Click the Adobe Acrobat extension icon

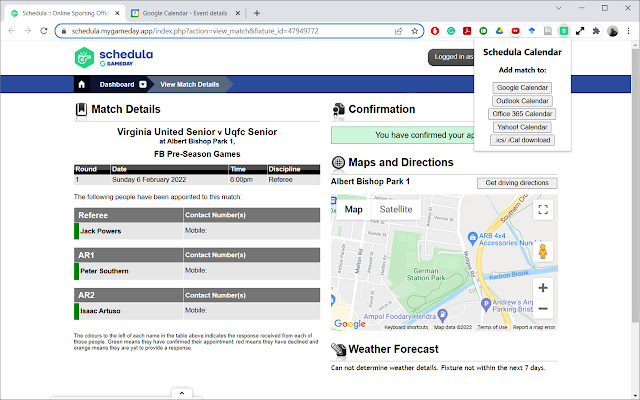tap(467, 31)
